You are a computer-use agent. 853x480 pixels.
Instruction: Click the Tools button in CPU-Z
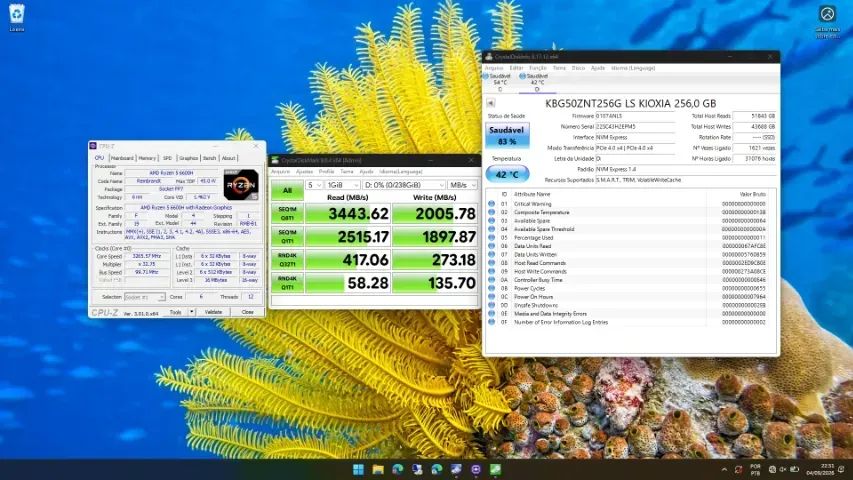(x=175, y=312)
